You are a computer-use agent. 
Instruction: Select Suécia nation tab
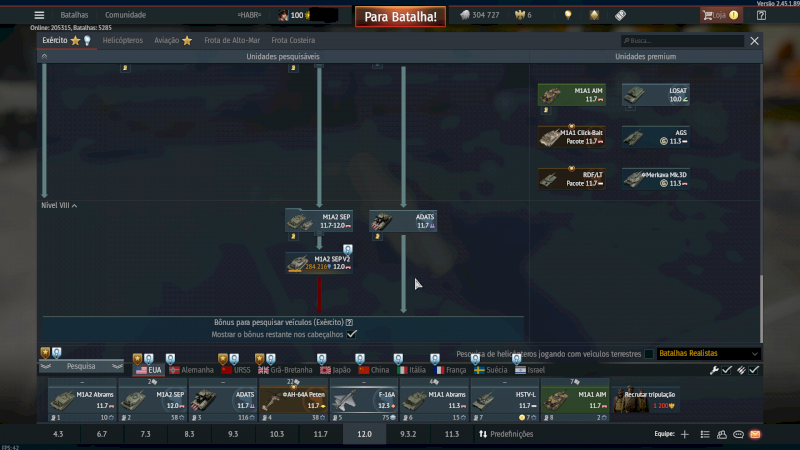(490, 370)
